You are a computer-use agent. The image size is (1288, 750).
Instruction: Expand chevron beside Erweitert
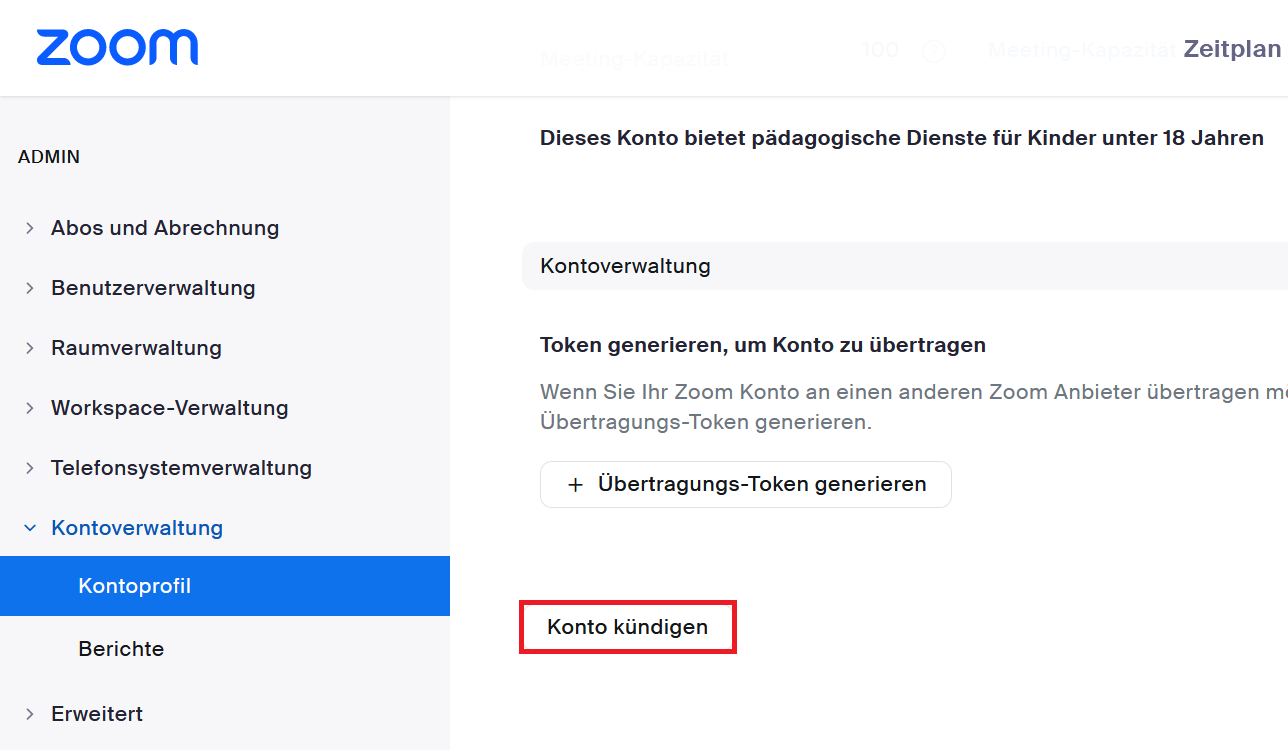(30, 714)
